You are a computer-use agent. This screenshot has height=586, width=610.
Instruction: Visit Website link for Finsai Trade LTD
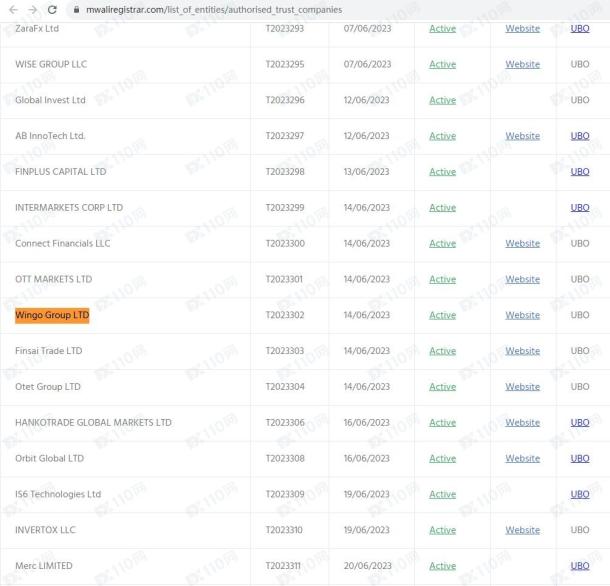click(522, 351)
